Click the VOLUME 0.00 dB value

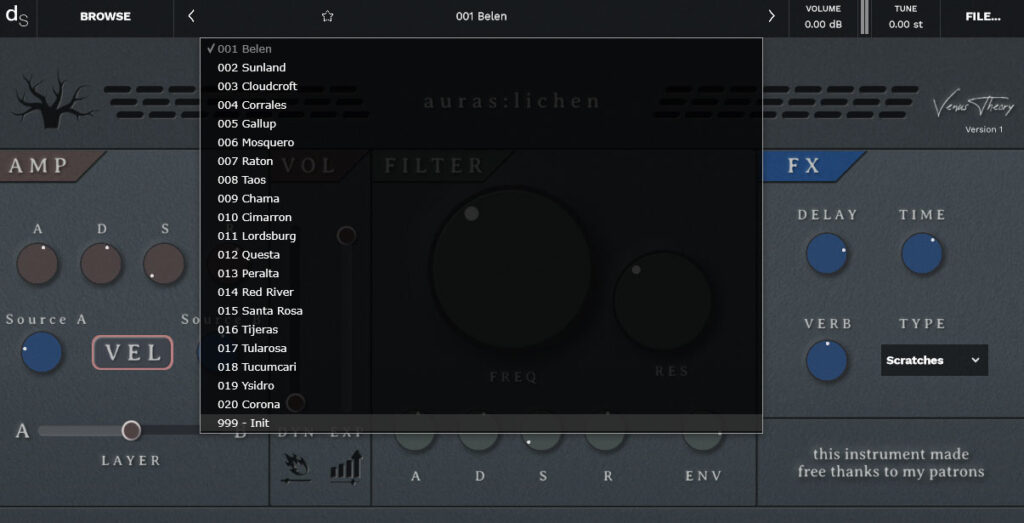click(824, 25)
